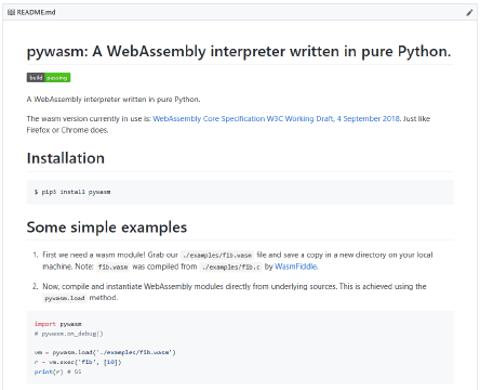Screen dimensions: 480x390
Task: Click the ./examples/fib.wasm inline code
Action: [217, 255]
